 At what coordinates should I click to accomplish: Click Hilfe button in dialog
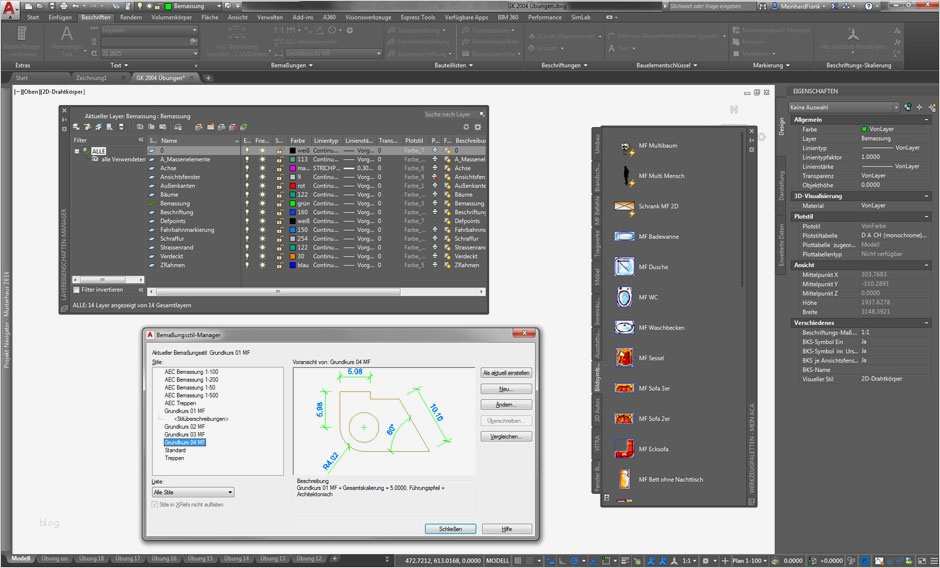(507, 529)
